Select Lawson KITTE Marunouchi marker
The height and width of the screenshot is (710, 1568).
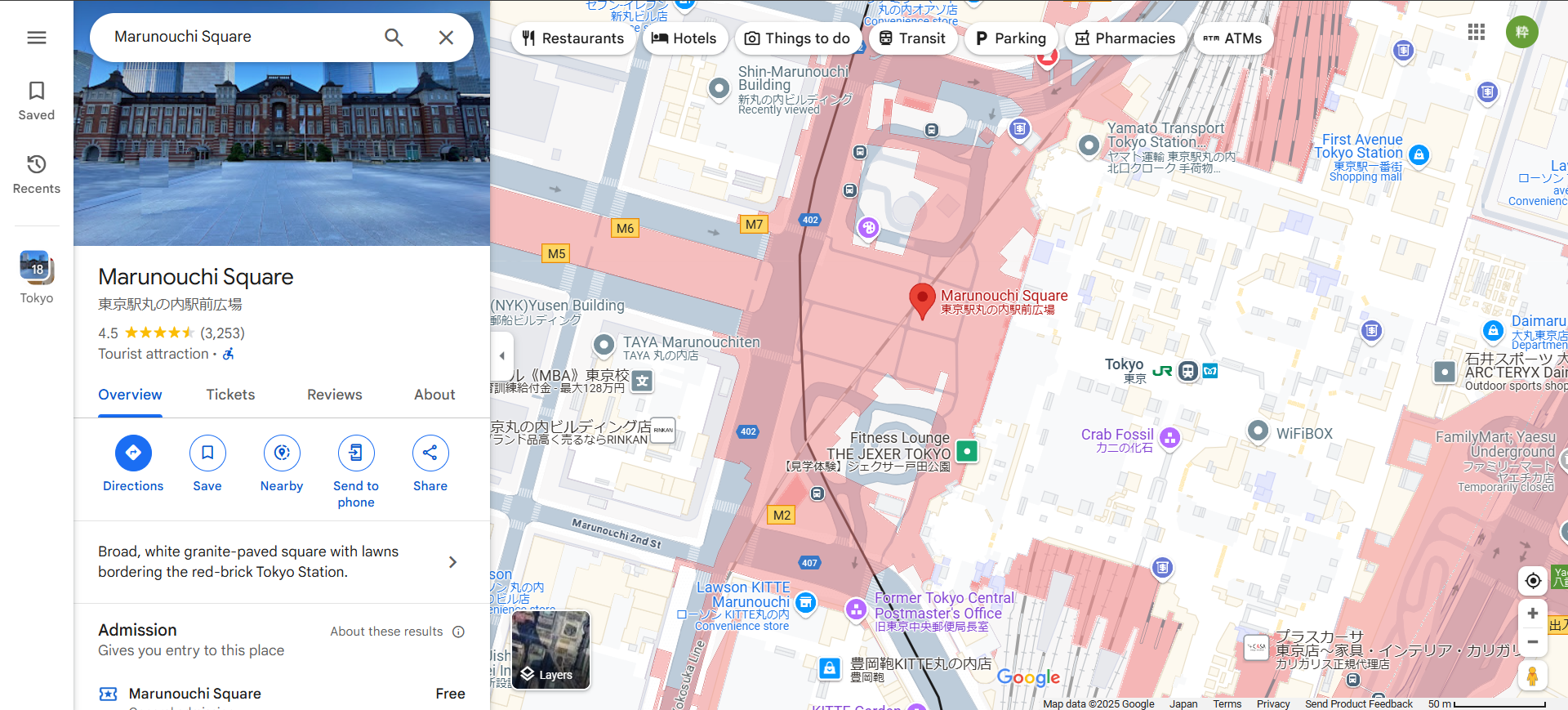click(806, 603)
